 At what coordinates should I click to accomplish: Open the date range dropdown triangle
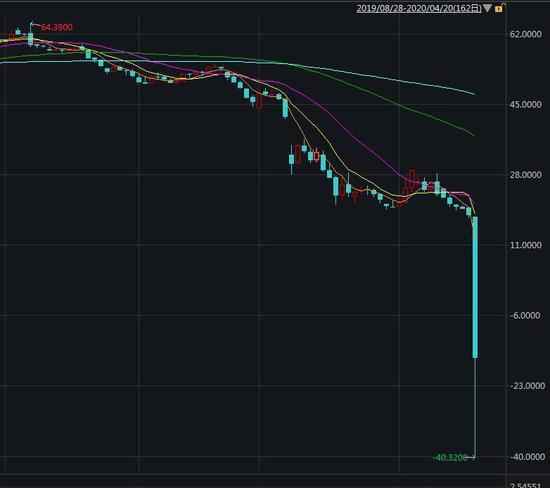[487, 8]
